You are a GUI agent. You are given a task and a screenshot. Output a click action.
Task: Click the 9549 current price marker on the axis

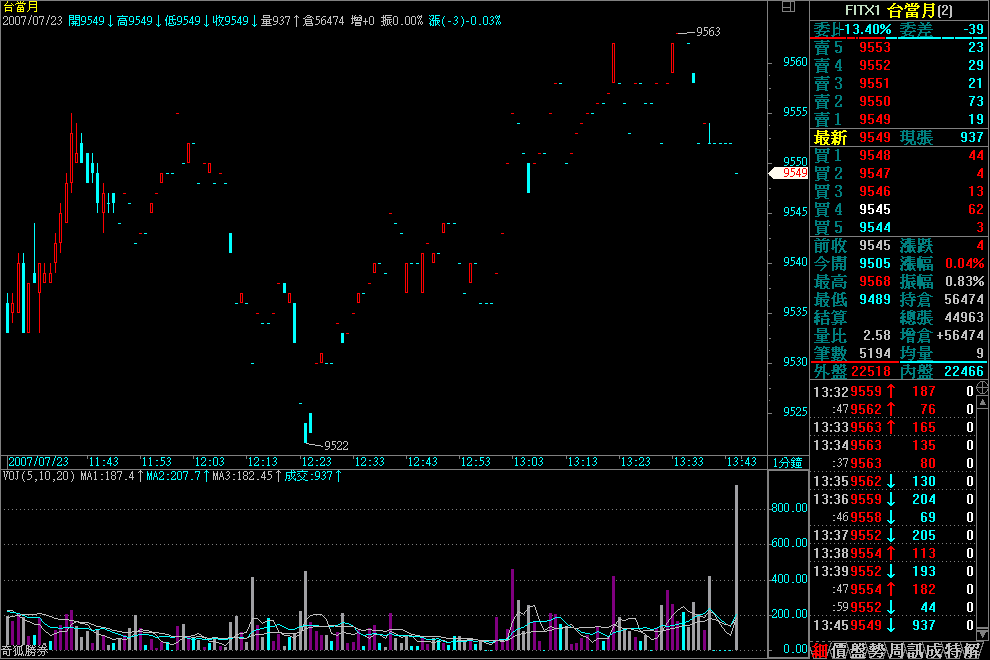coord(794,173)
